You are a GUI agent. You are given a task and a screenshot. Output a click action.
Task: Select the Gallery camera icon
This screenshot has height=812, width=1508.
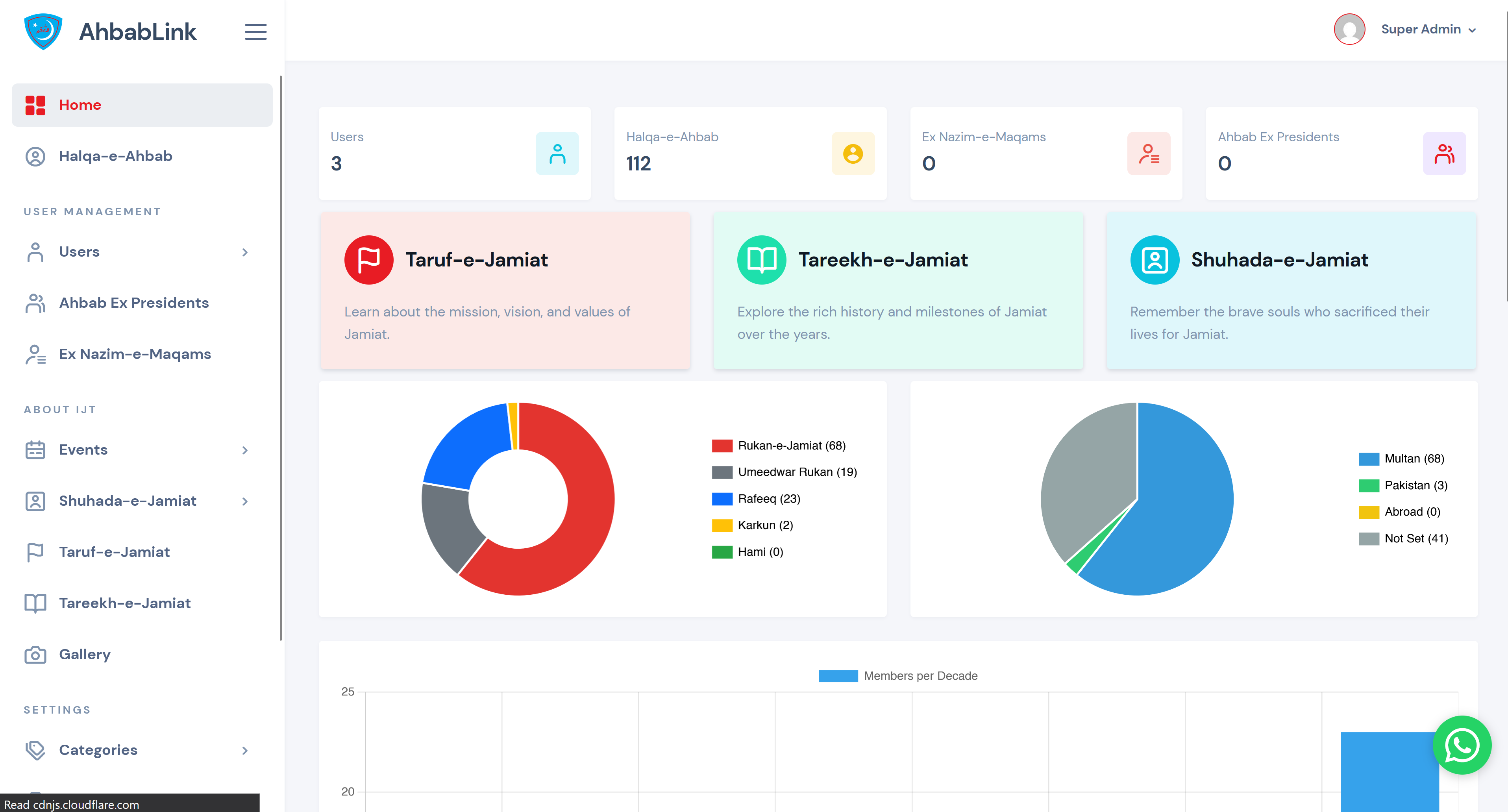click(35, 655)
